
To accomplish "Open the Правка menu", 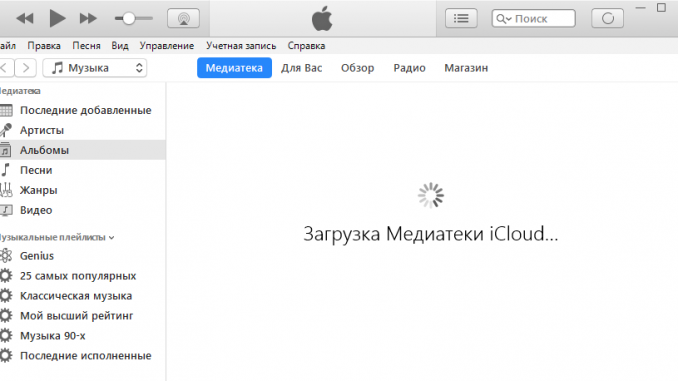I will coord(44,46).
